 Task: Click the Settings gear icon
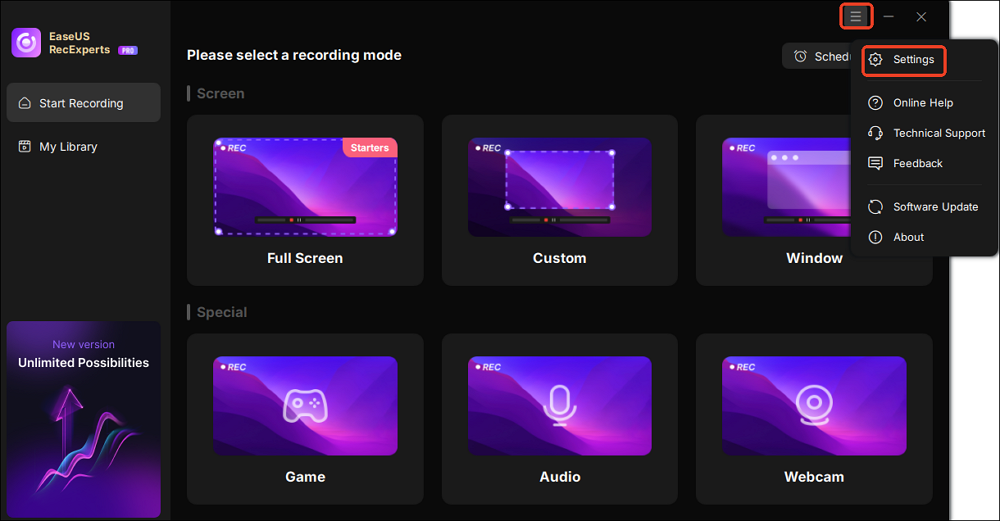(876, 59)
